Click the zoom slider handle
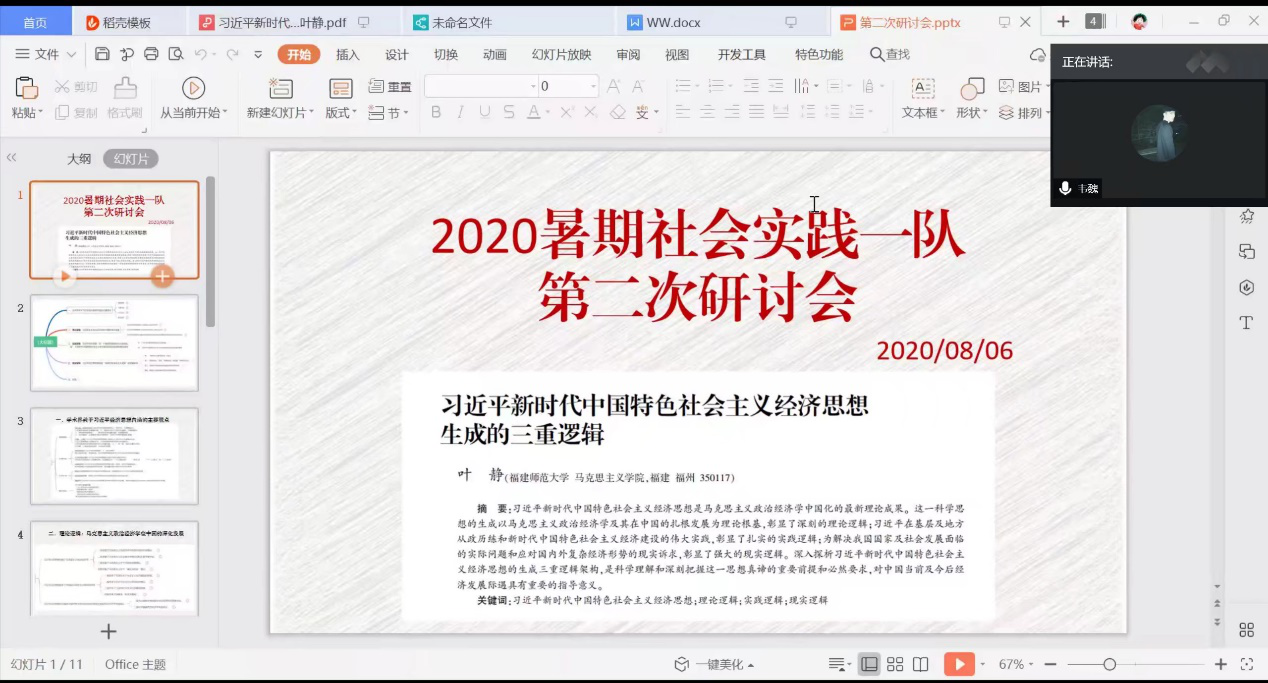The height and width of the screenshot is (683, 1268). point(1109,665)
